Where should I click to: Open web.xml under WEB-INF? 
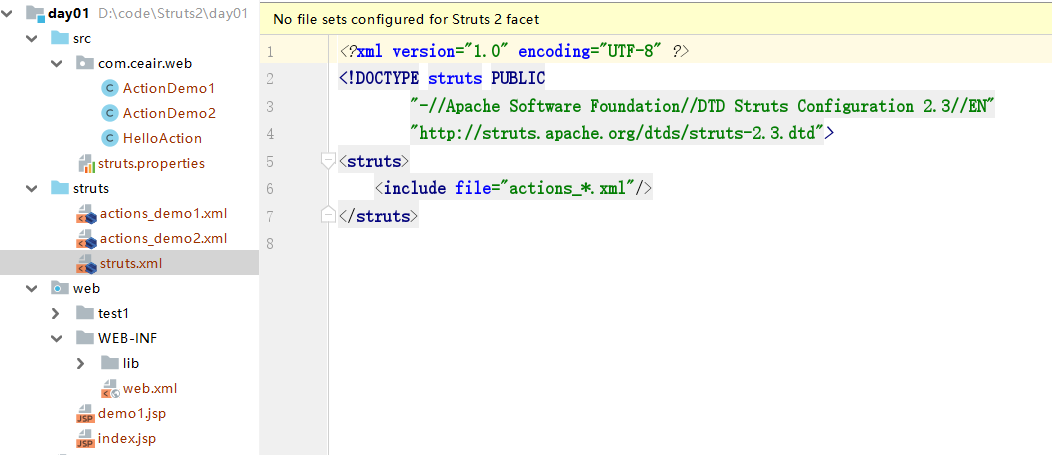(150, 388)
